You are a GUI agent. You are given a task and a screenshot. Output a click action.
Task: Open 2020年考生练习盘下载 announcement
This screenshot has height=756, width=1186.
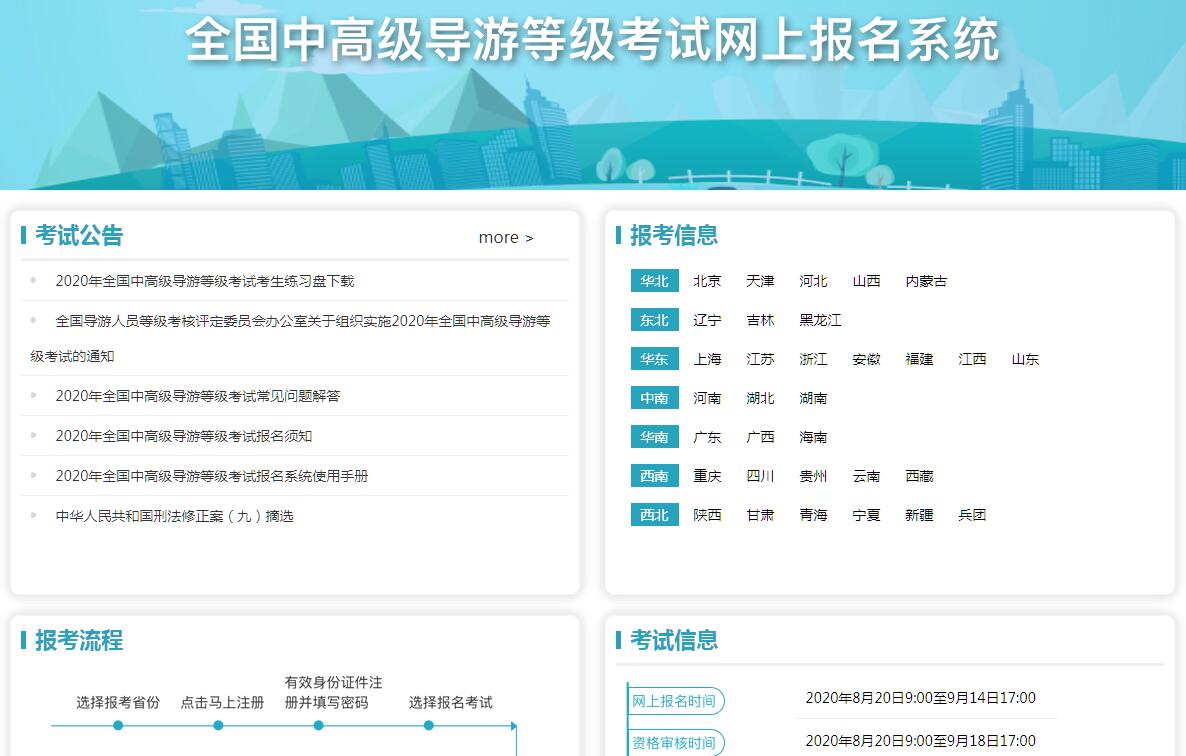tap(205, 281)
